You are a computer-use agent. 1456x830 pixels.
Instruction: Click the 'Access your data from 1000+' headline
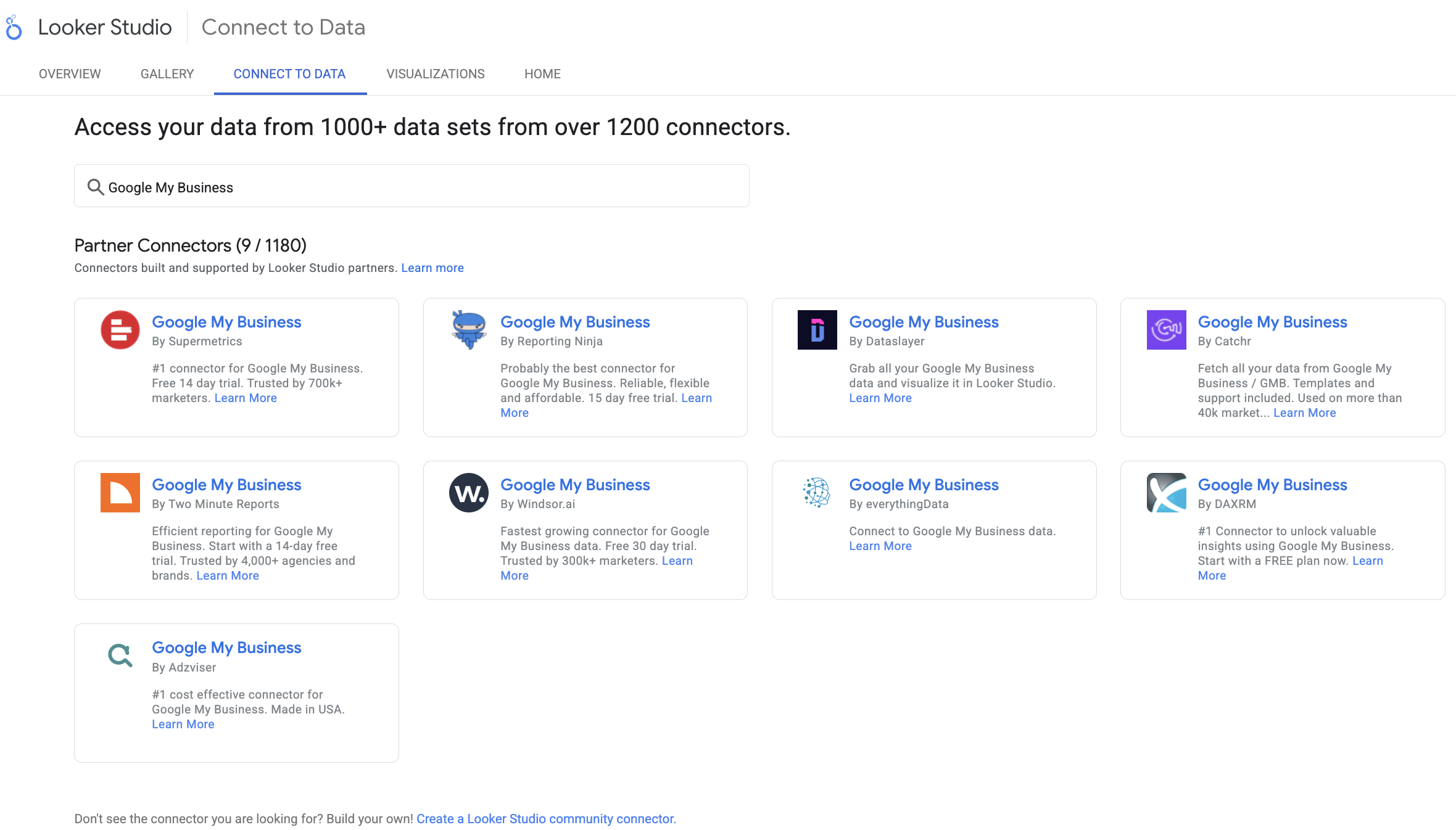pyautogui.click(x=432, y=127)
